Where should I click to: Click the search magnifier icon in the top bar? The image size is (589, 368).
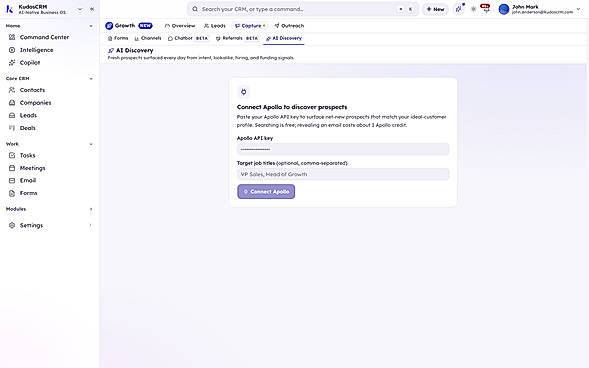pyautogui.click(x=195, y=9)
